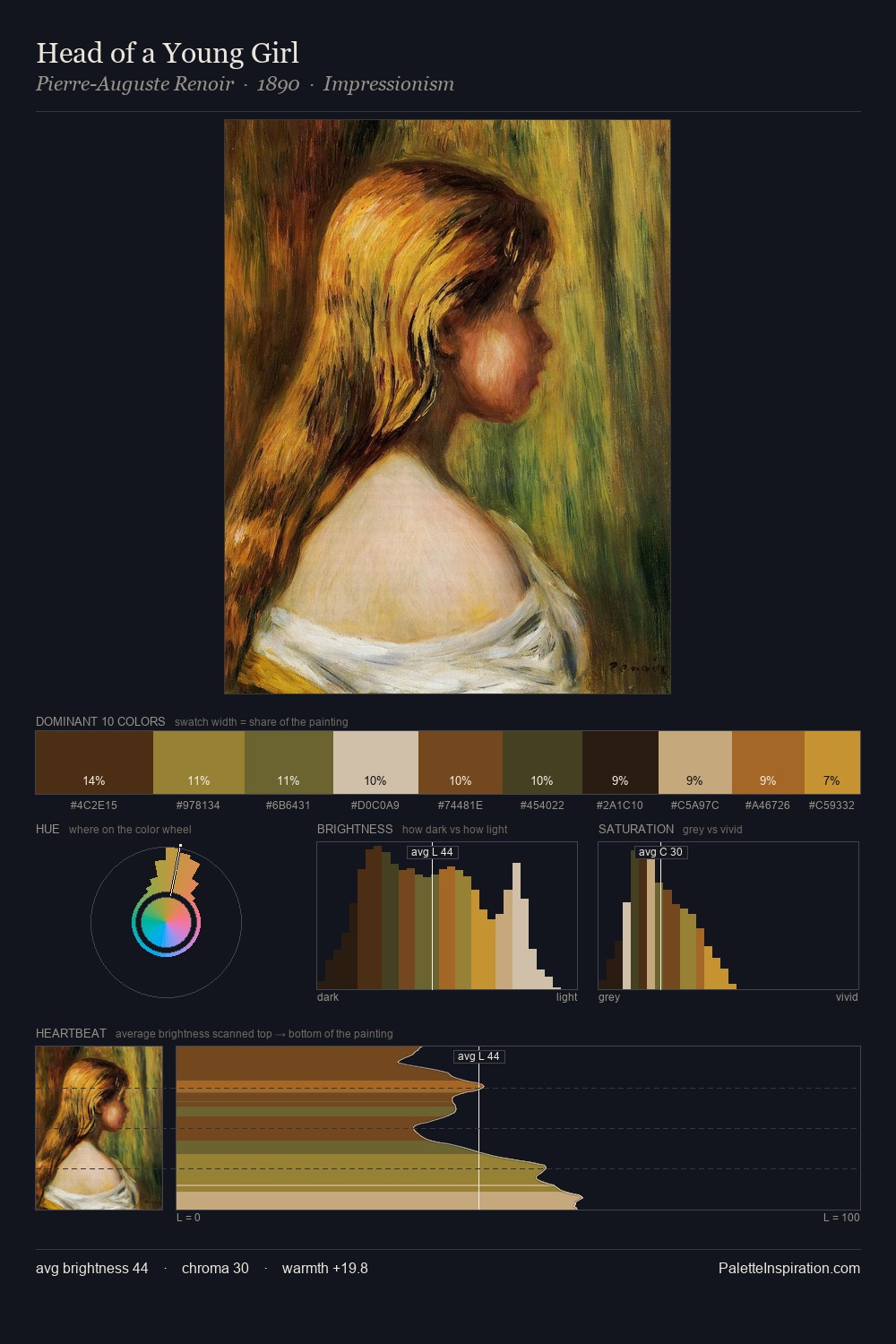896x1344 pixels.
Task: Click the 'avg C 30' label in Saturation chart
Action: pyautogui.click(x=660, y=852)
